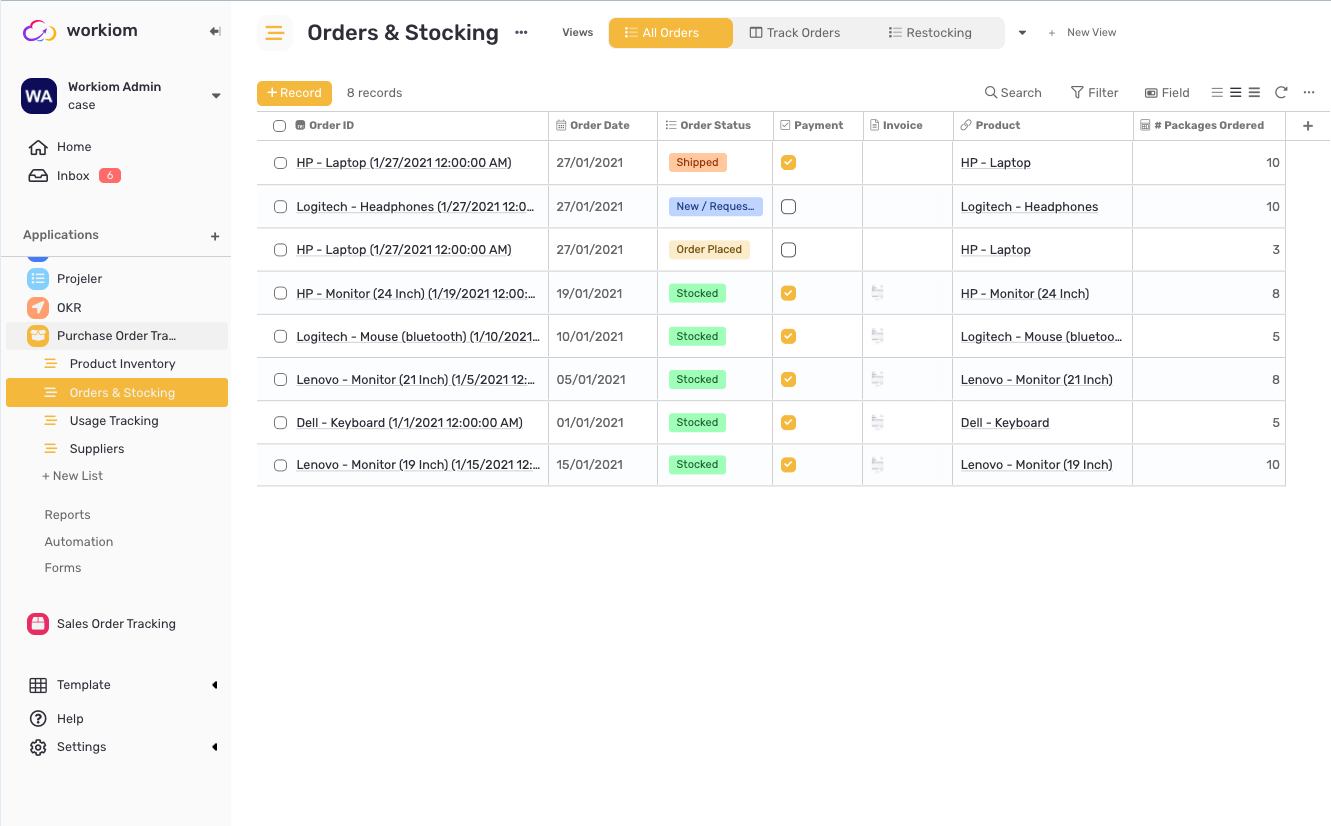Open the Lenovo - Monitor (21 Inch) product link
Viewport: 1331px width, 826px height.
tap(1036, 380)
